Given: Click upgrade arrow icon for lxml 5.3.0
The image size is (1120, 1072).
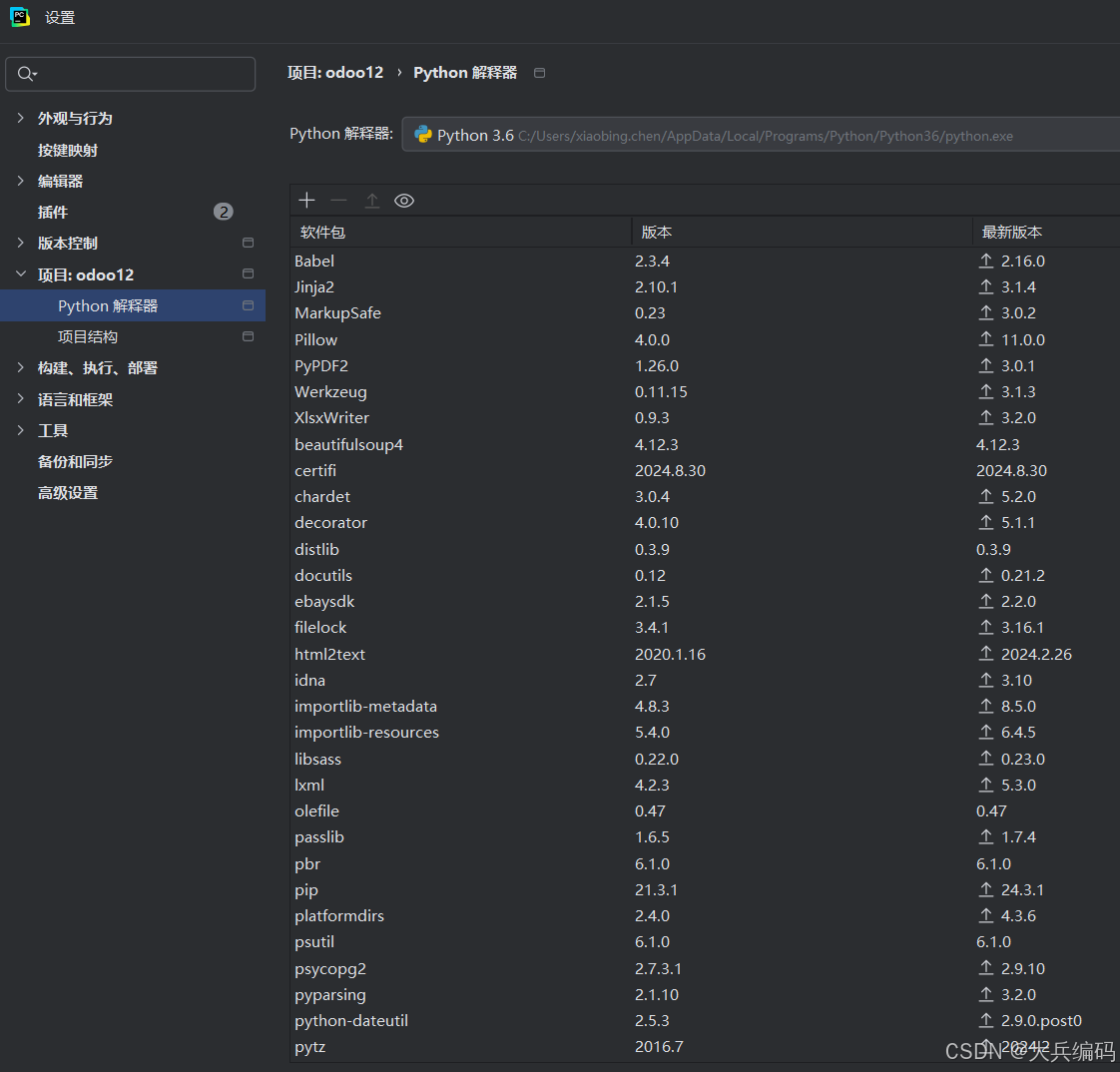Looking at the screenshot, I should 985,785.
